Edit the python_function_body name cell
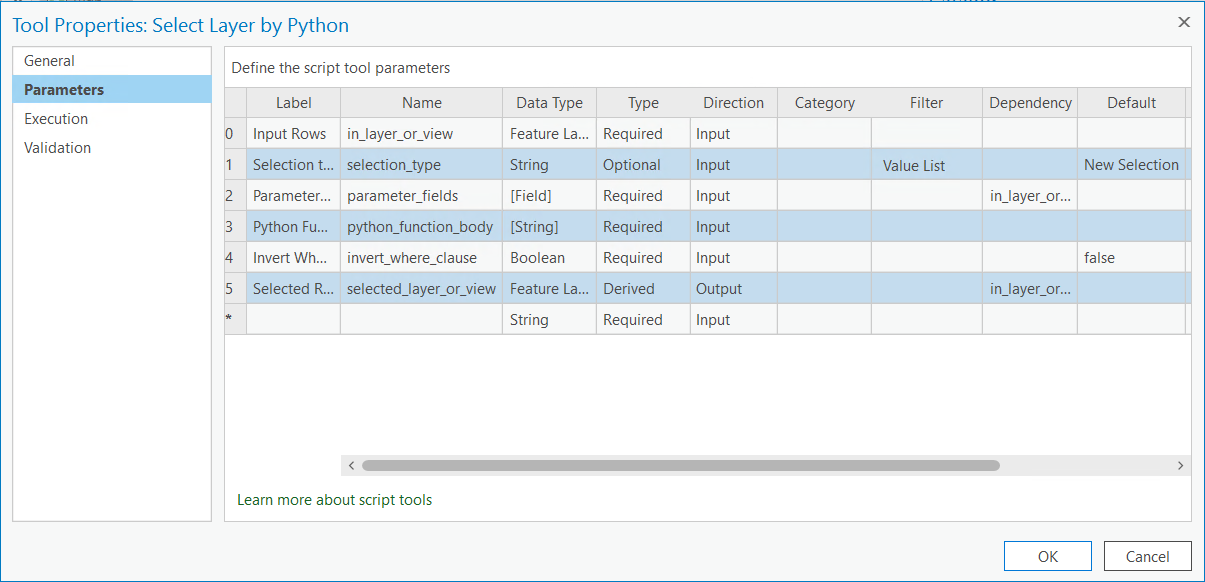This screenshot has height=582, width=1205. [420, 227]
